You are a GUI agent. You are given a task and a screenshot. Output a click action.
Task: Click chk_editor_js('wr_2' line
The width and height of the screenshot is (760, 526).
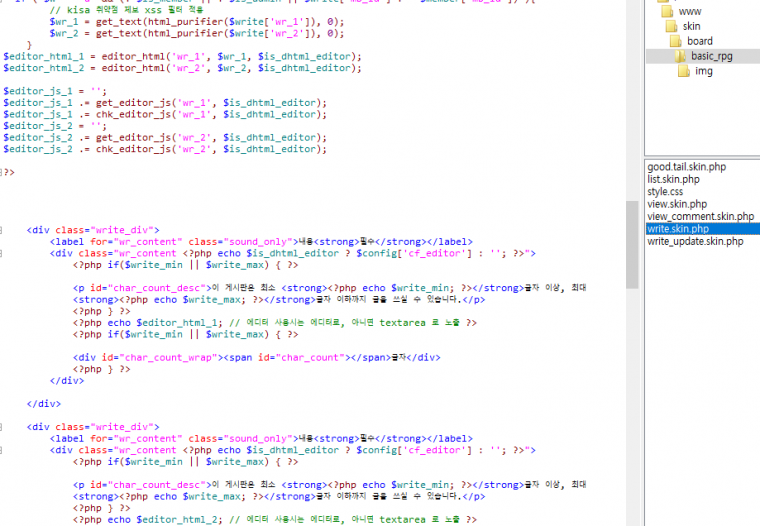[165, 149]
